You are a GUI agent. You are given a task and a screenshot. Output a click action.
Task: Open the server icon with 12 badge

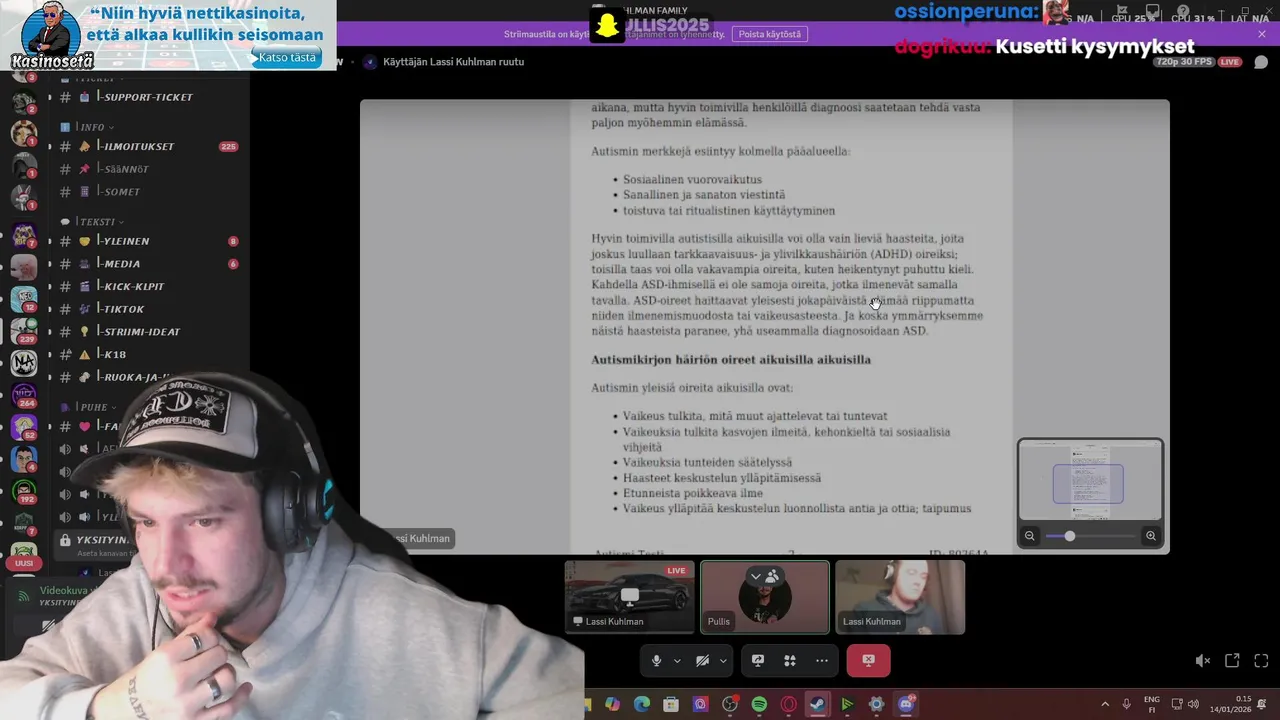(x=24, y=299)
